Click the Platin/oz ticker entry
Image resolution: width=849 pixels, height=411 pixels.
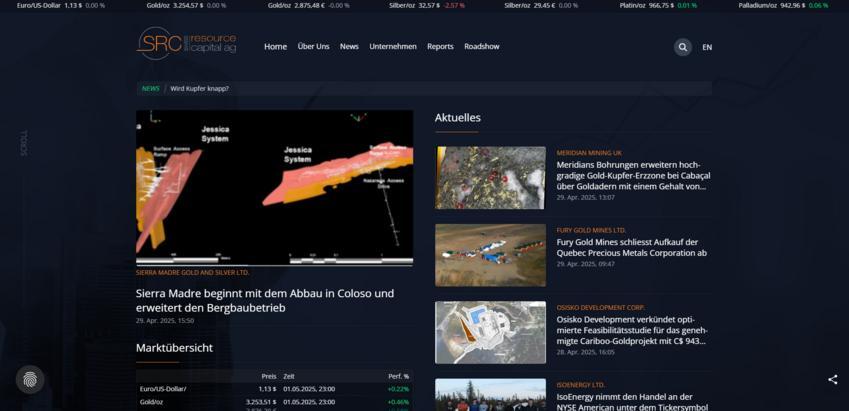[658, 5]
